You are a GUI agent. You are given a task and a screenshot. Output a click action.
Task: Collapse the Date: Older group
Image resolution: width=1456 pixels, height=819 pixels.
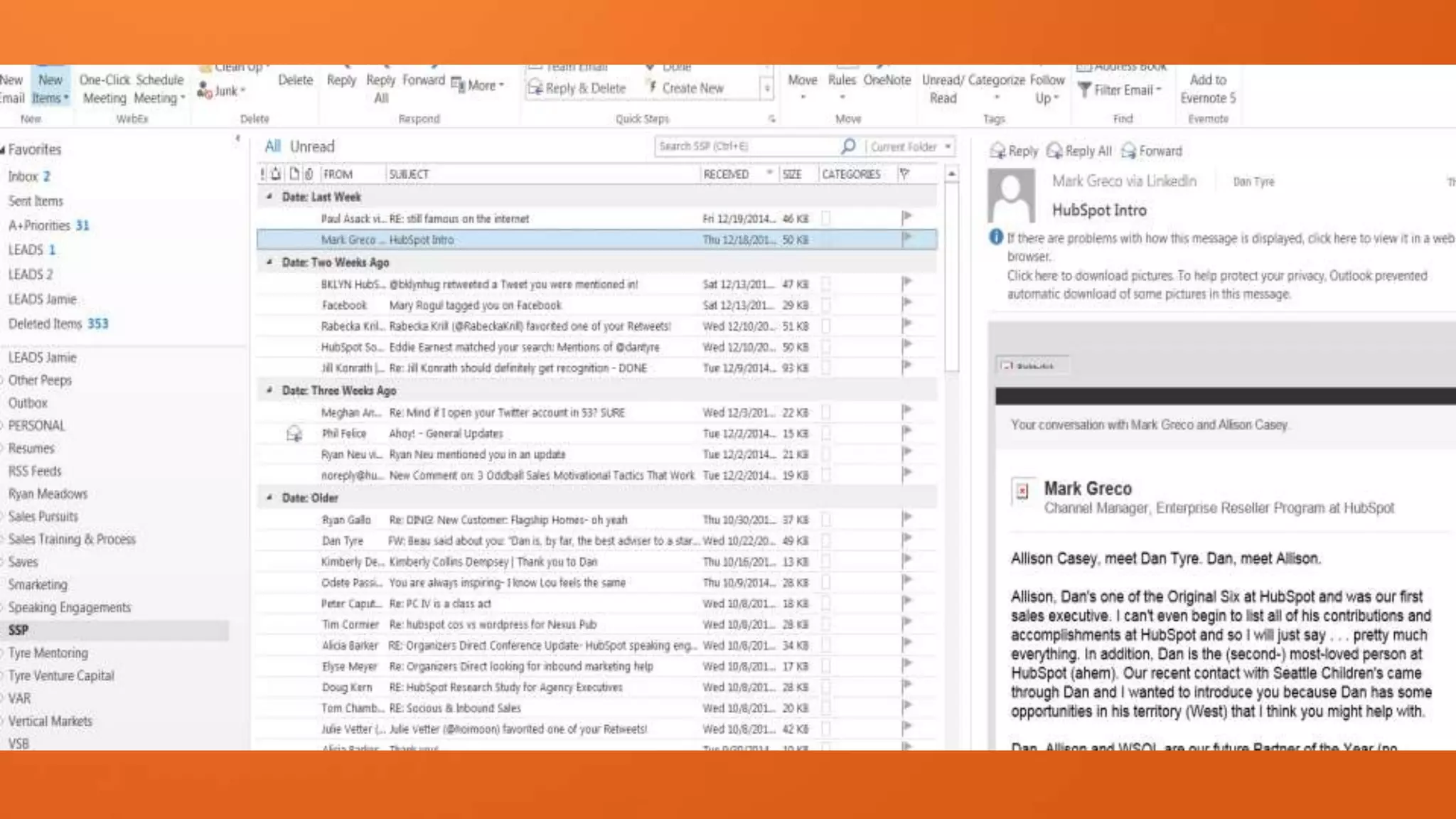point(269,498)
